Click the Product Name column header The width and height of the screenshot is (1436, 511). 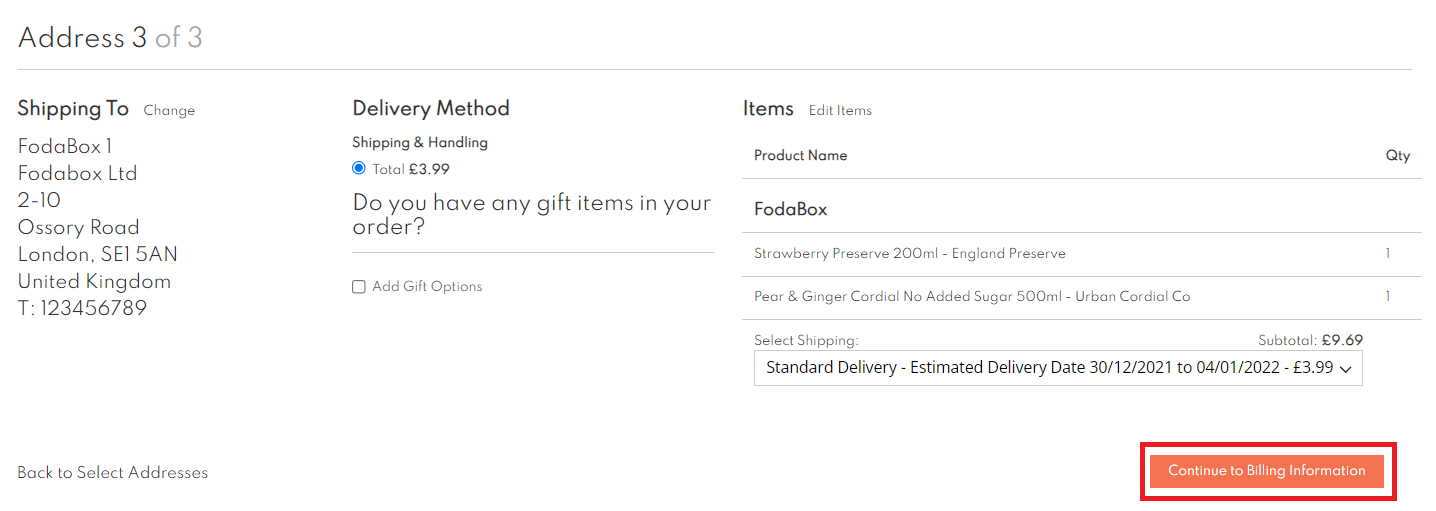click(800, 156)
